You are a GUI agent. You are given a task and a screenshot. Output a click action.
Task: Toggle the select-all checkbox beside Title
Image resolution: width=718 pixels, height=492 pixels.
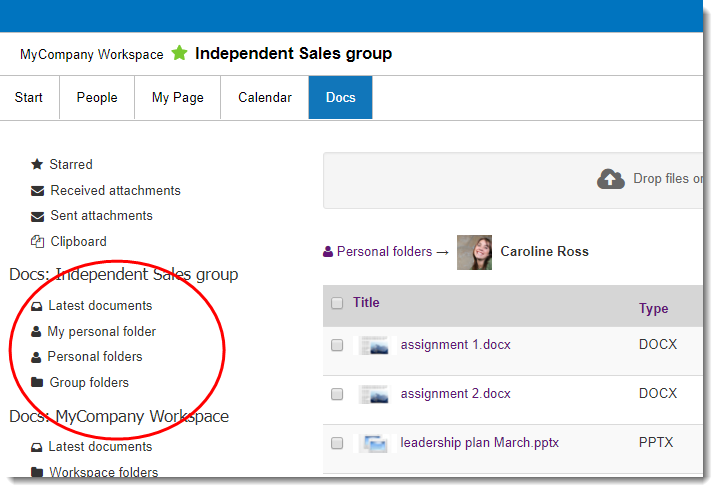coord(337,303)
